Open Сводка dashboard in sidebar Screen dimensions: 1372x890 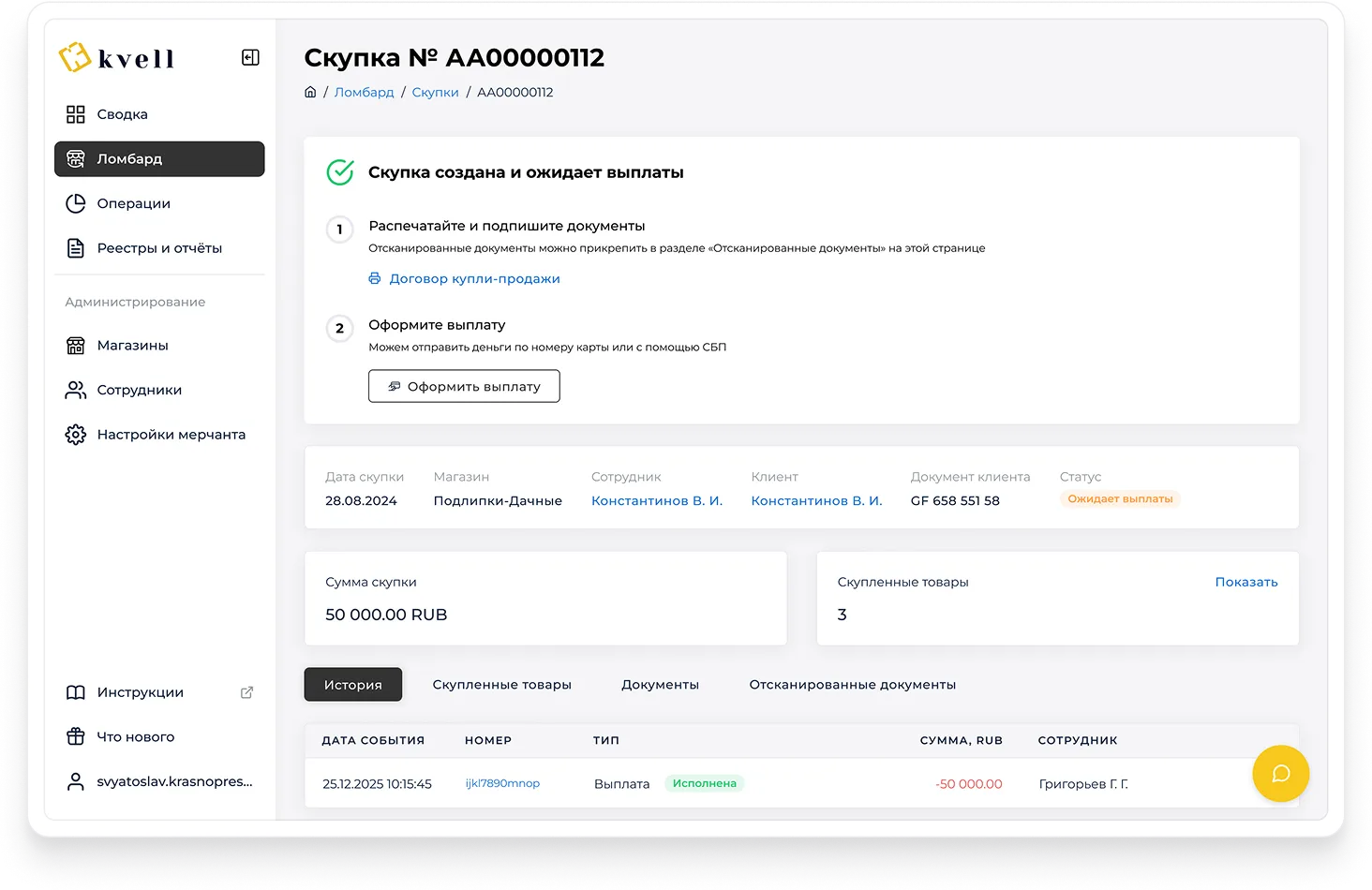click(122, 114)
